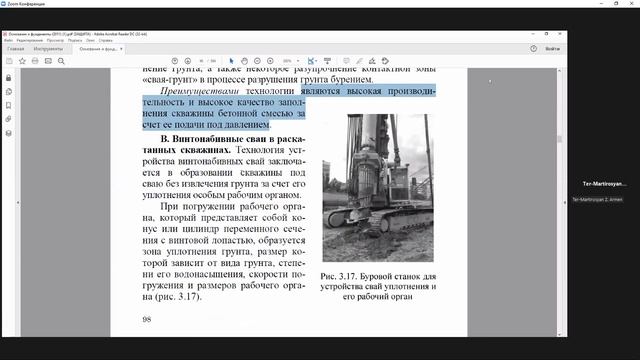This screenshot has height=360, width=640.
Task: Go to next page arrow icon
Action: (x=188, y=61)
